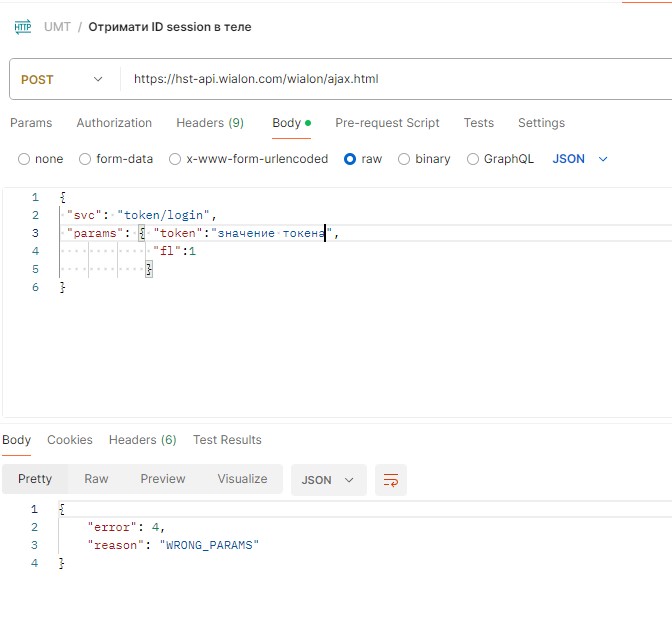The height and width of the screenshot is (626, 672).
Task: Toggle word wrap icon in response
Action: click(390, 480)
